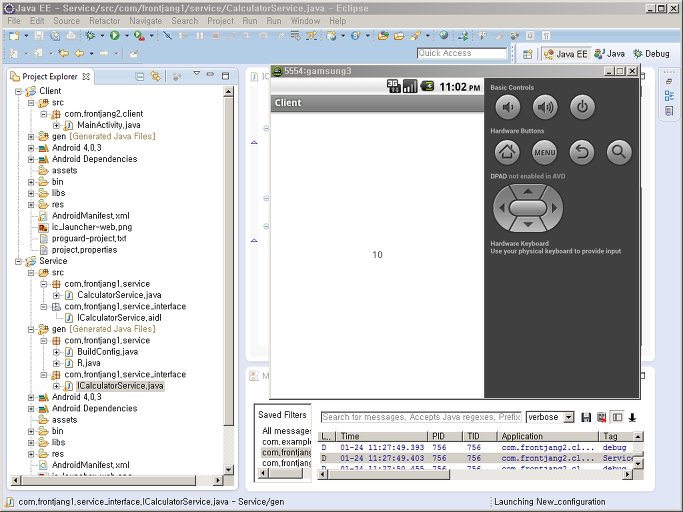Screen dimensions: 683x512
Task: Click the New wizard icon in toolbar
Action: point(14,36)
